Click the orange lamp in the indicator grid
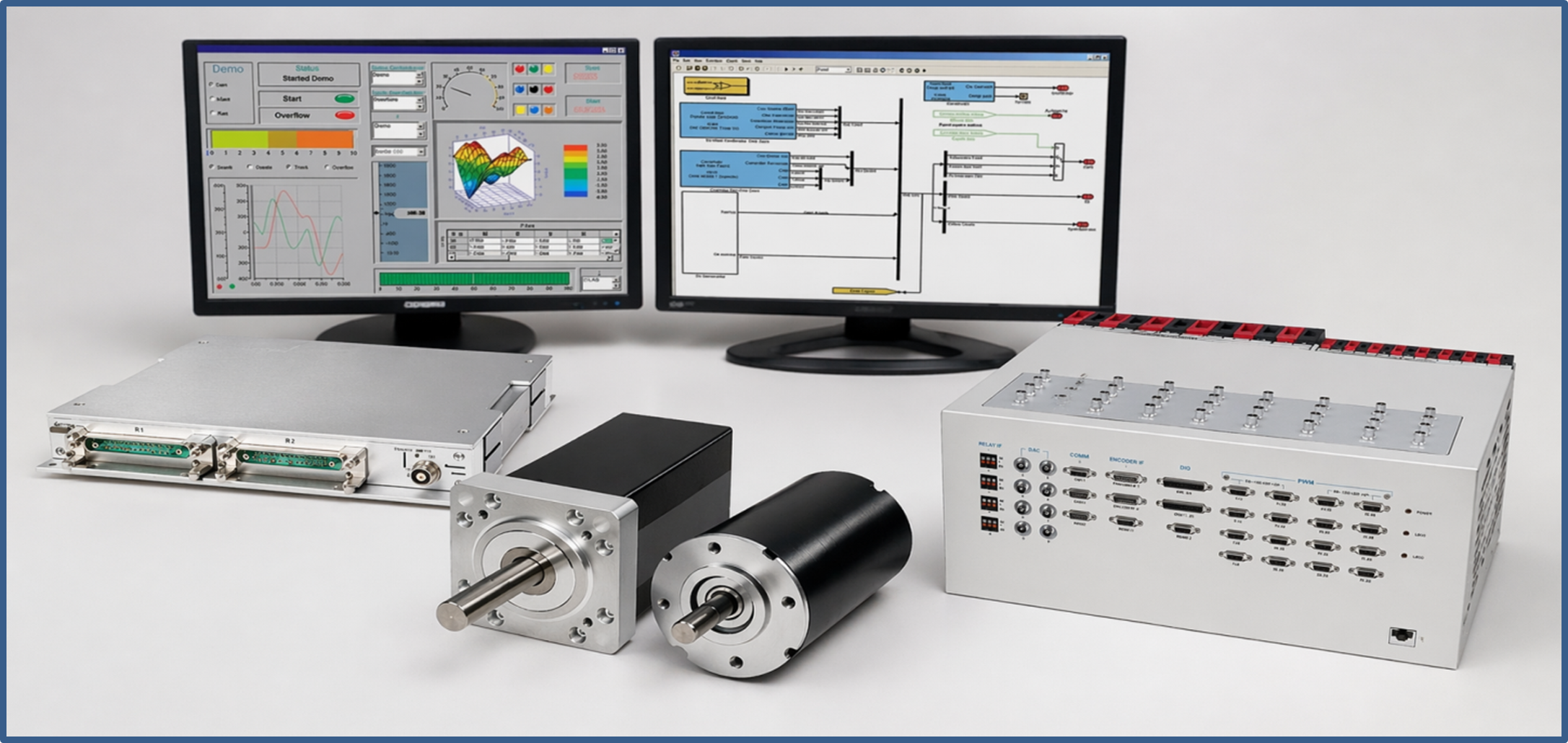1568x743 pixels. click(548, 110)
